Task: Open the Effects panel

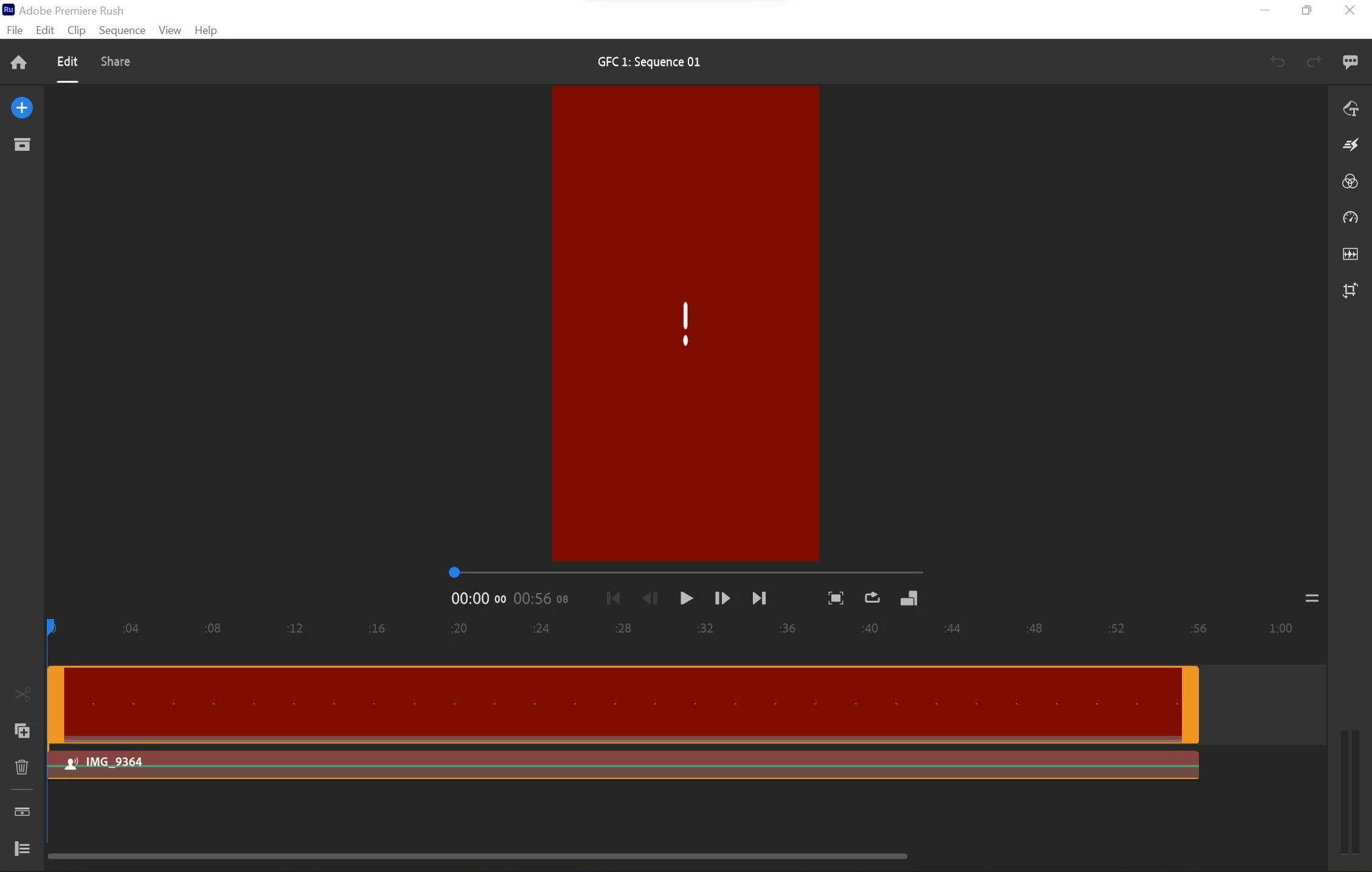Action: pos(1350,145)
